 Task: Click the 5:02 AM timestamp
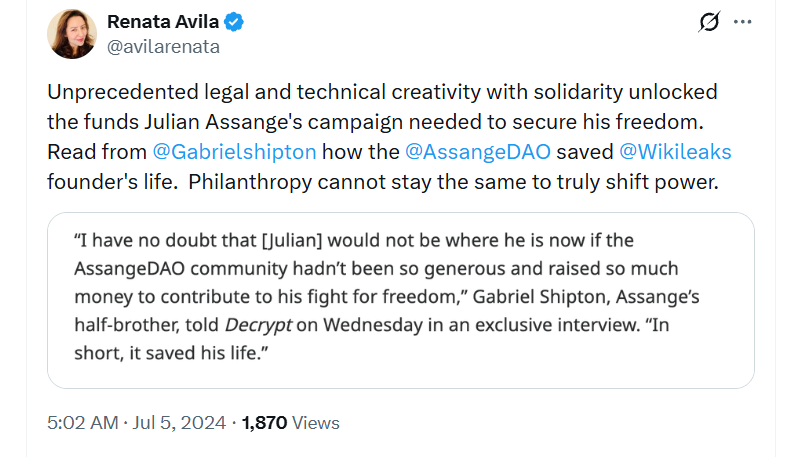pyautogui.click(x=83, y=423)
